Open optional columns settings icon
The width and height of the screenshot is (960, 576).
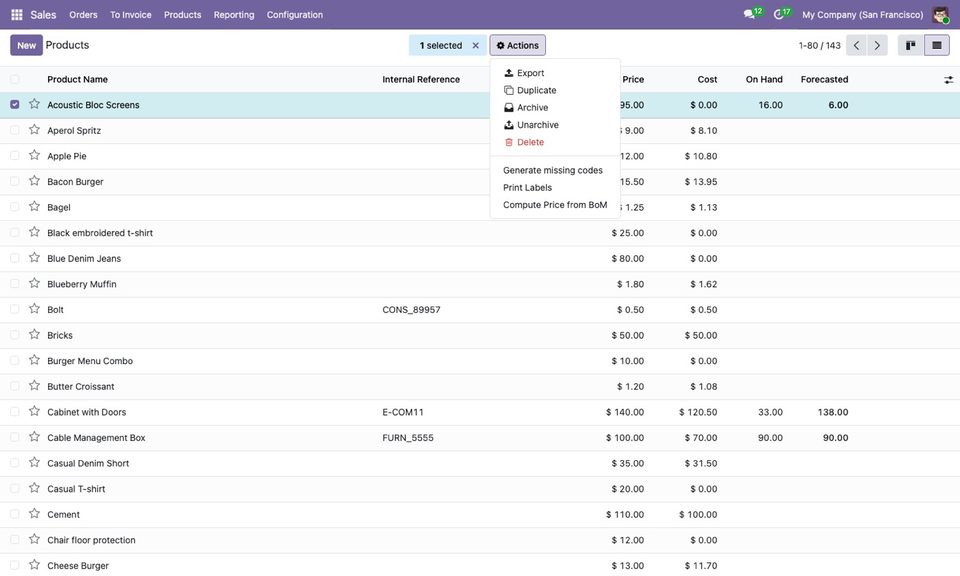[x=948, y=80]
